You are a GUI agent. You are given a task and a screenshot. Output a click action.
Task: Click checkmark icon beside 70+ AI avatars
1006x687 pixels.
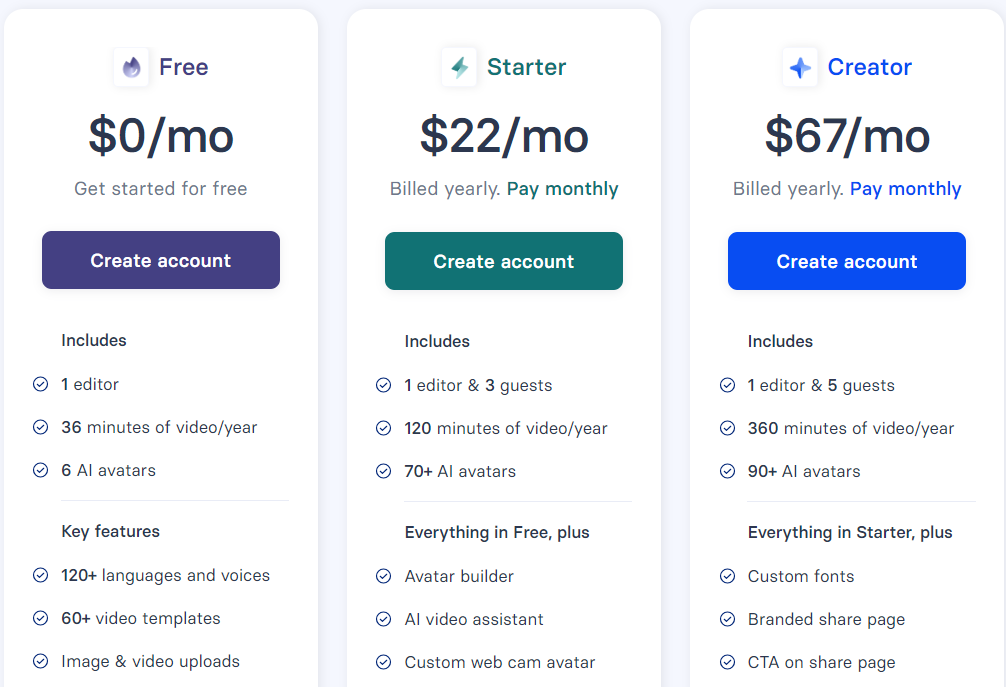click(384, 471)
